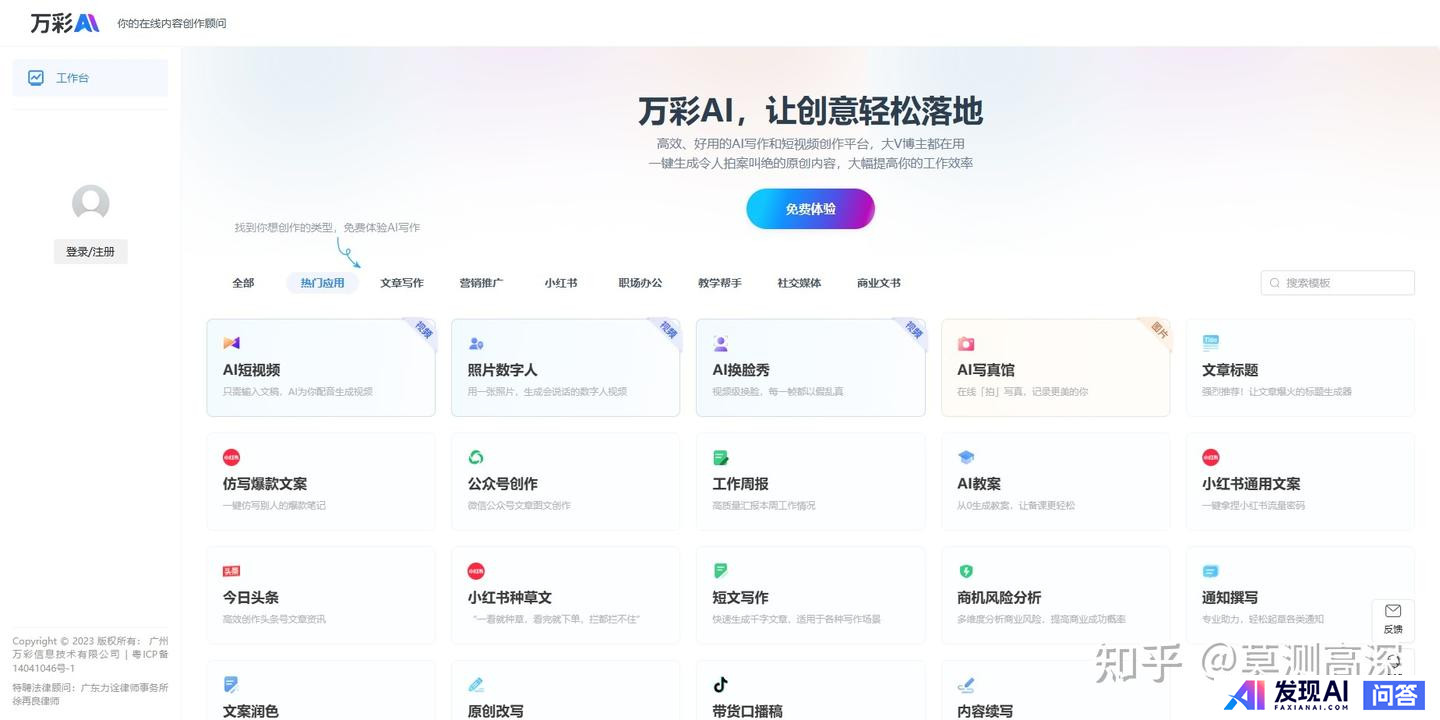Click the AI写真馆 camera icon

click(x=966, y=343)
